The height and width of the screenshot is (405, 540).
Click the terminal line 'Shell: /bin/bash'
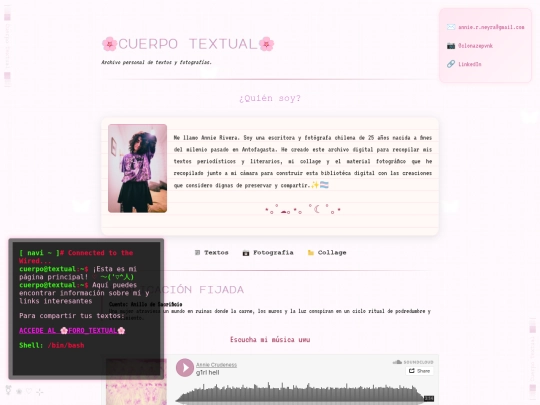[x=52, y=345]
